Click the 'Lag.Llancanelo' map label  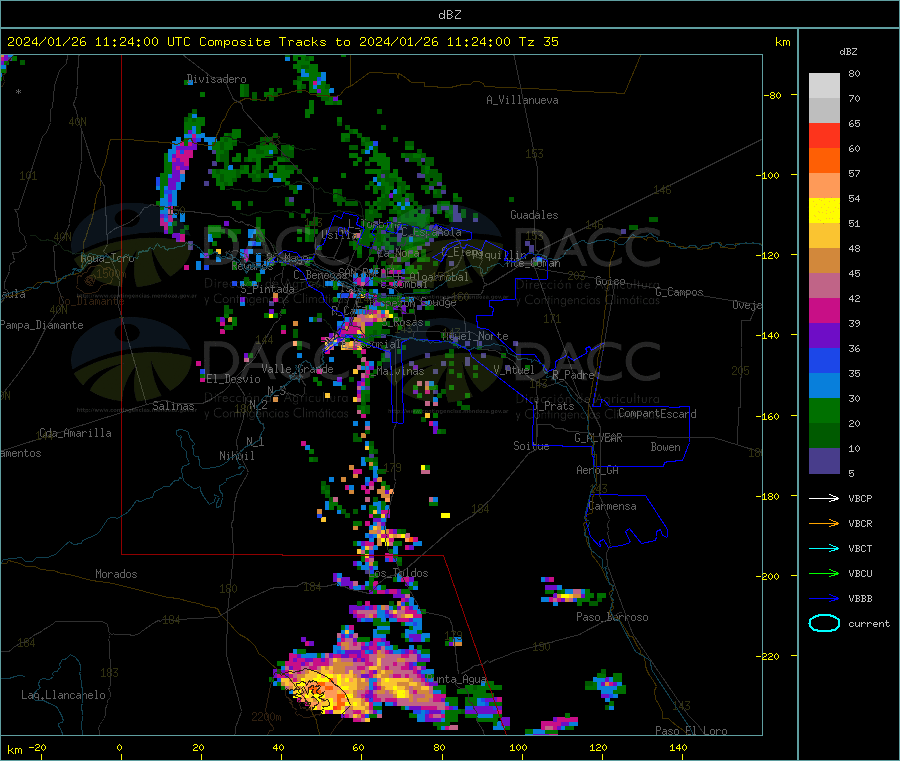[63, 695]
